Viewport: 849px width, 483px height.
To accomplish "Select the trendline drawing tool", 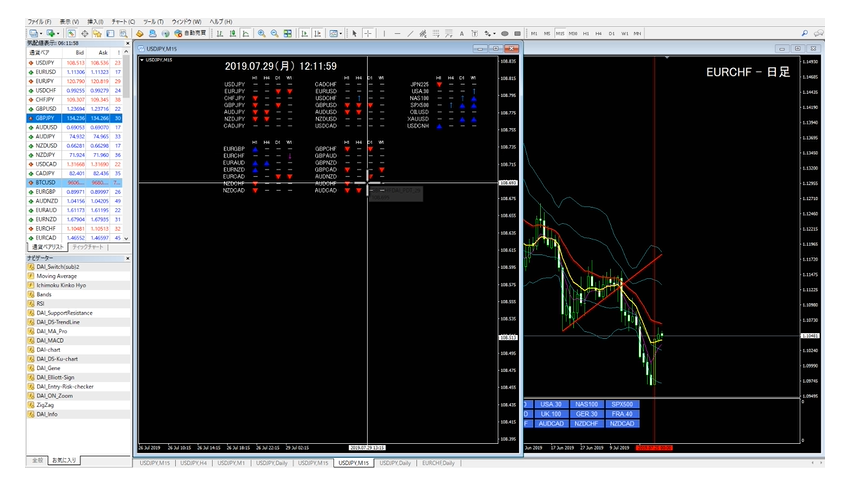I will click(x=410, y=34).
